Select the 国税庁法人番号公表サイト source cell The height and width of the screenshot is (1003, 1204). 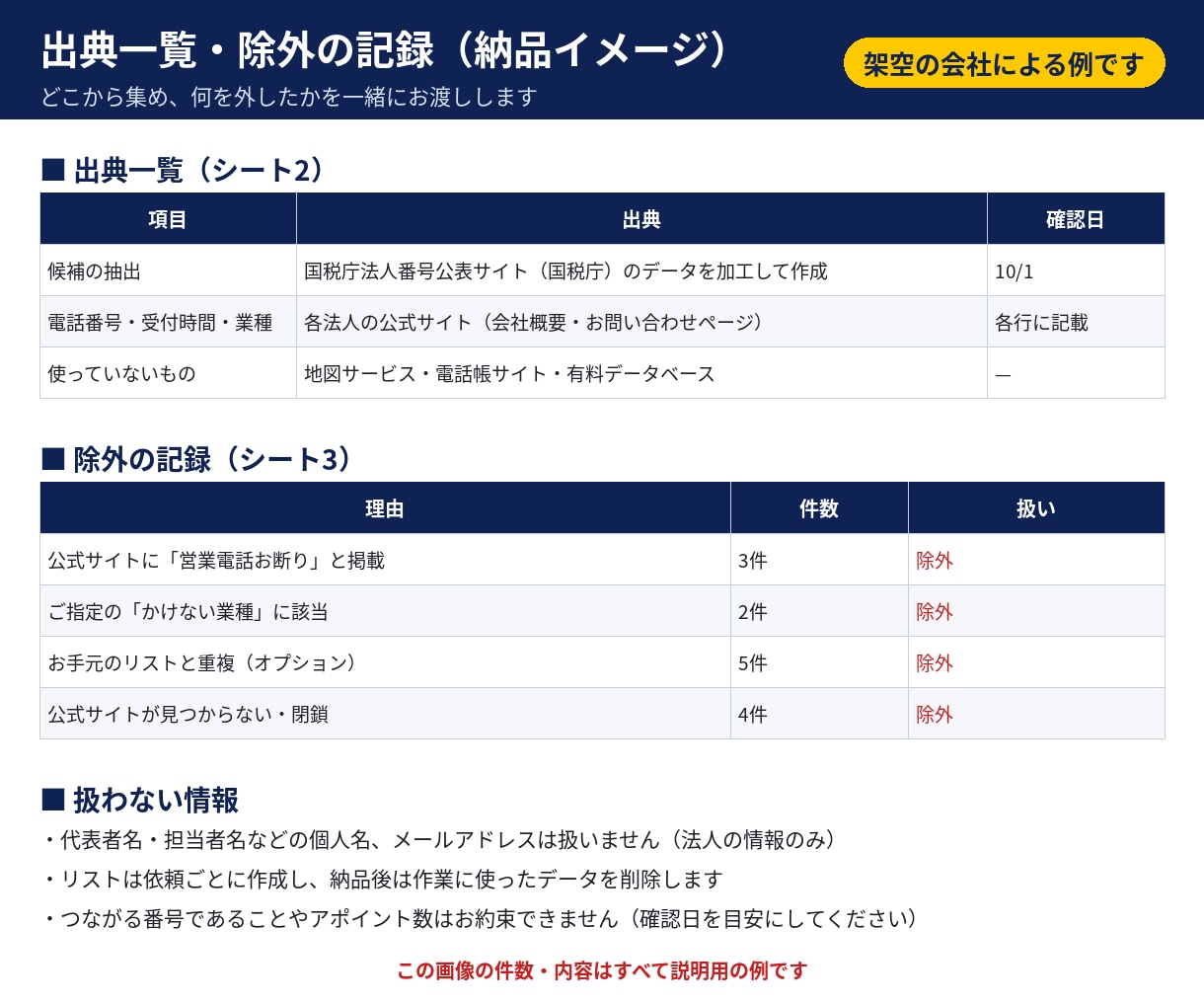click(641, 270)
